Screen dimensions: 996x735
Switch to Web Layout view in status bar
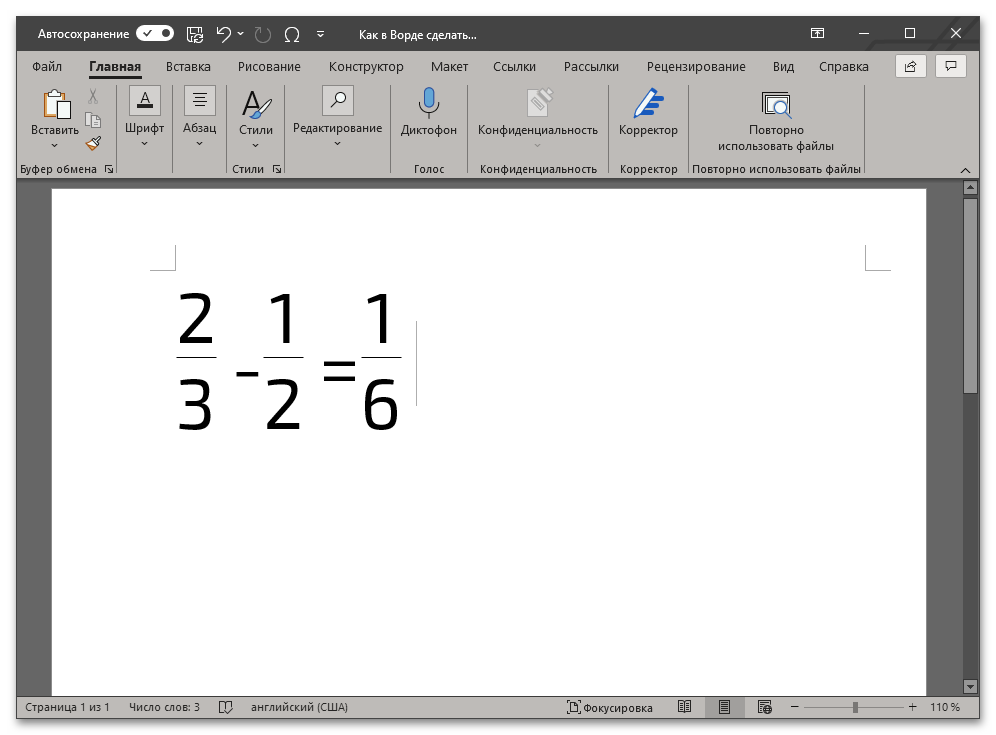tap(765, 707)
